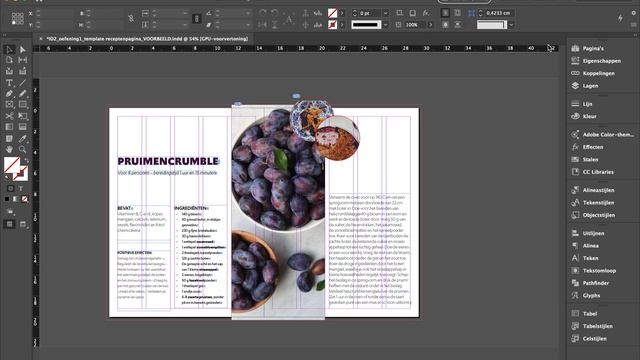Screen dimensions: 640x360
Task: Expand the 100% opacity arrow
Action: tap(431, 25)
